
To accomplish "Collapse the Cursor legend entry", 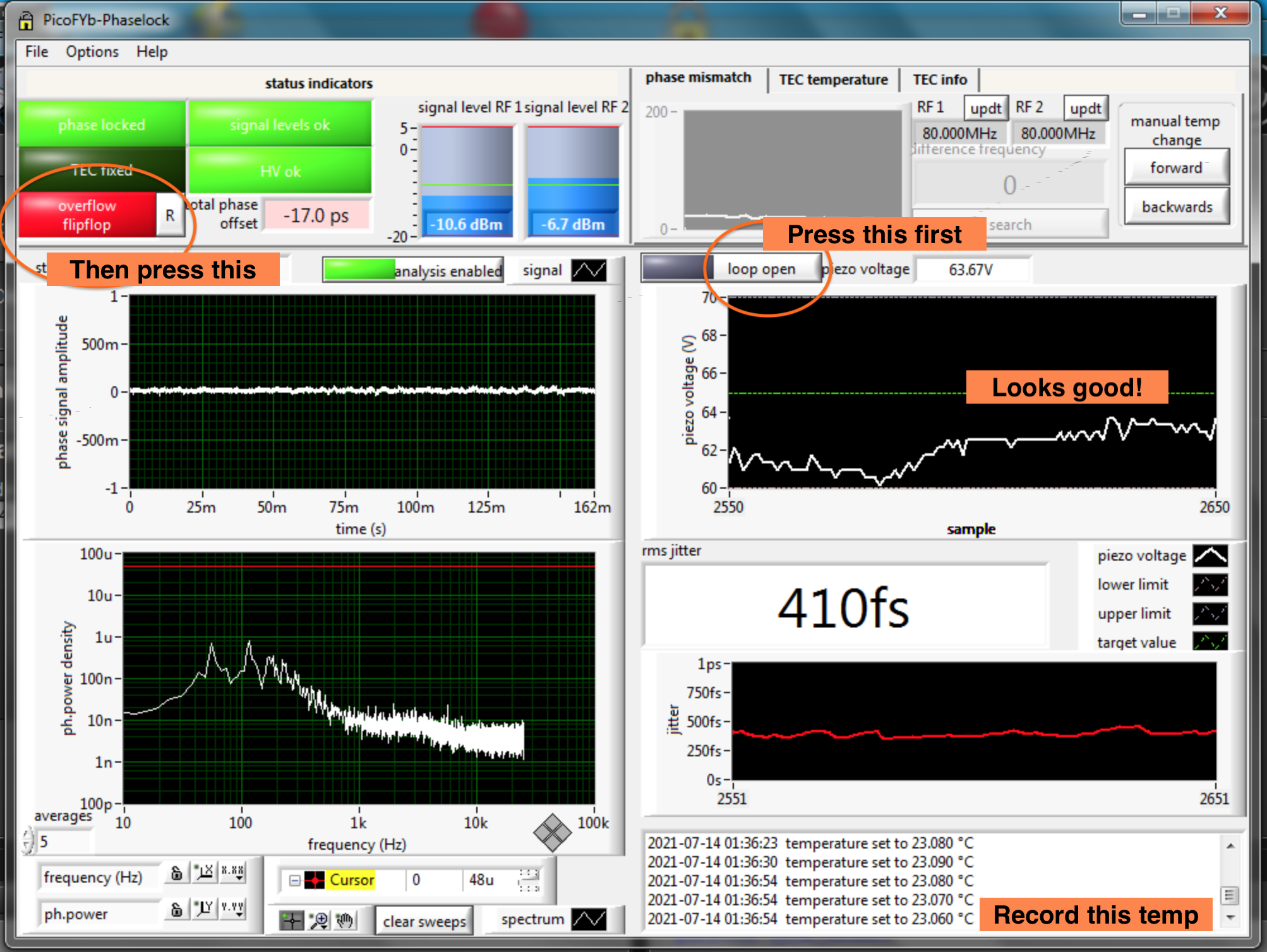I will (x=294, y=880).
